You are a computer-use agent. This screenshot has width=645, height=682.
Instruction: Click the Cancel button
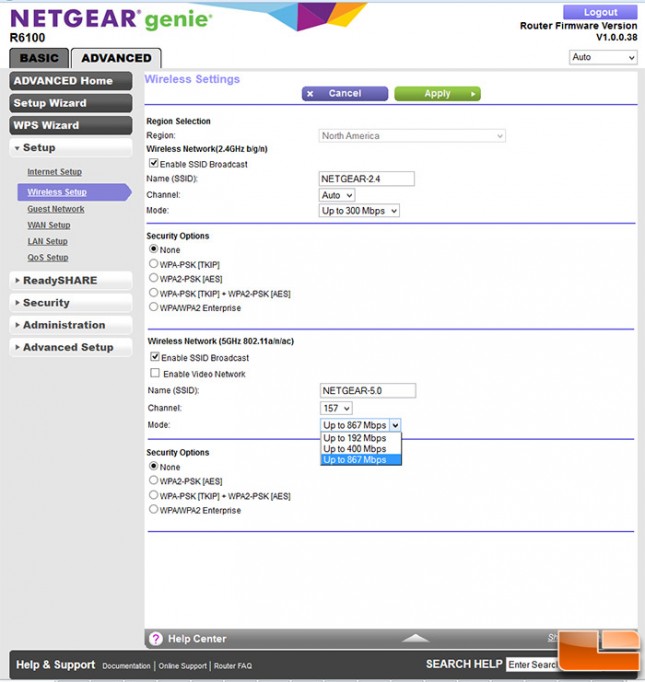point(345,94)
